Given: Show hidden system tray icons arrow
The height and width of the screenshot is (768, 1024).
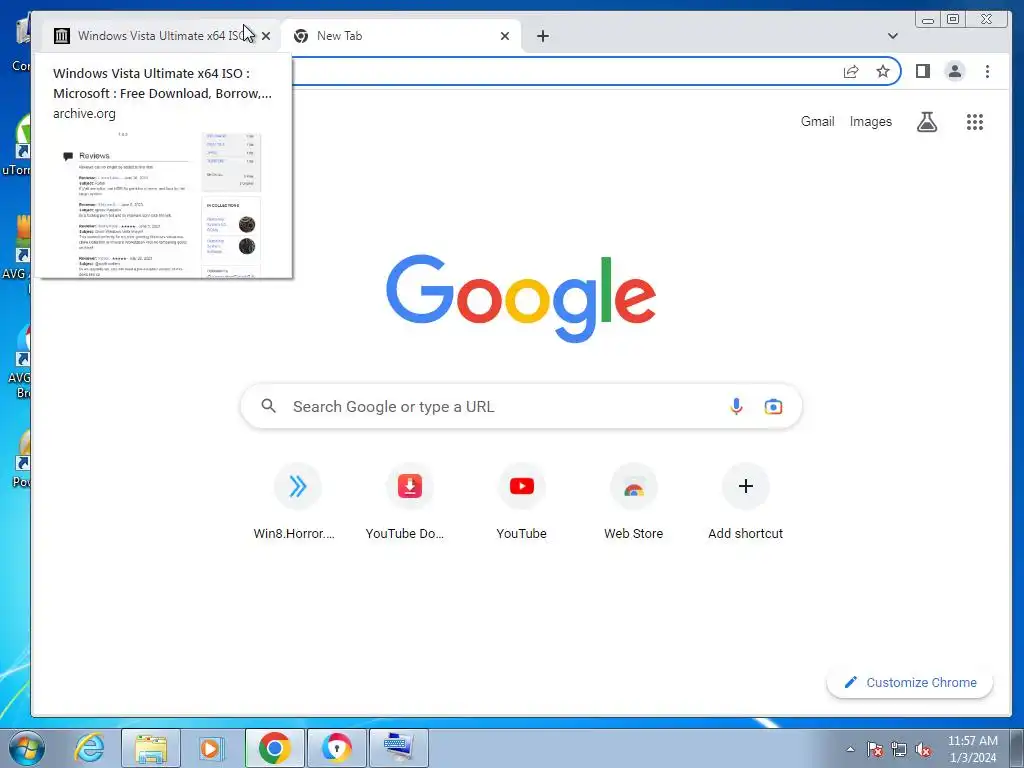Looking at the screenshot, I should click(x=850, y=749).
